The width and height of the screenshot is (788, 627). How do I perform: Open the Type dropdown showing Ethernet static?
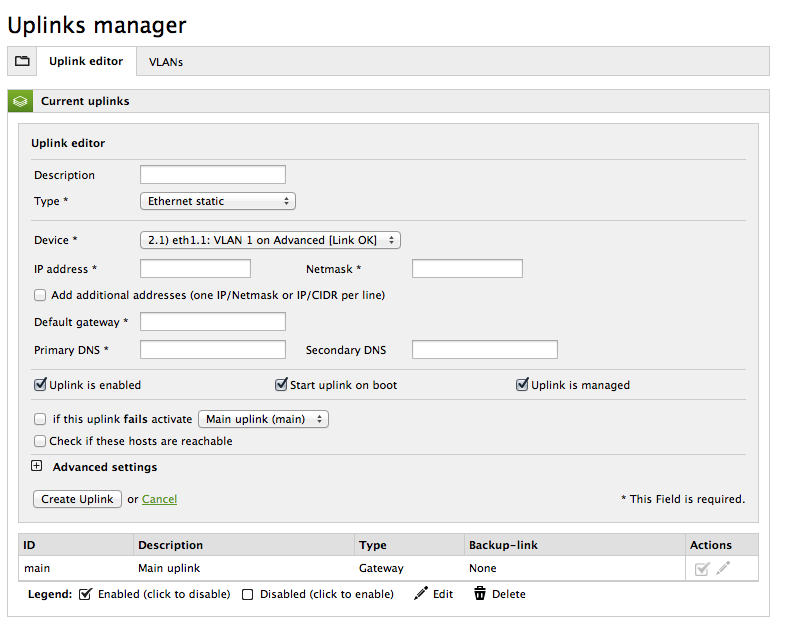point(218,201)
